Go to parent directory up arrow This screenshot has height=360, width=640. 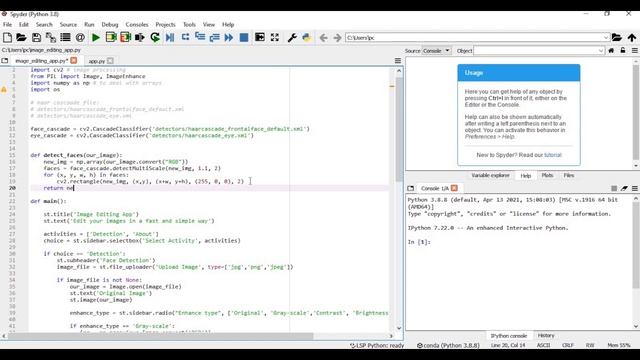click(632, 38)
